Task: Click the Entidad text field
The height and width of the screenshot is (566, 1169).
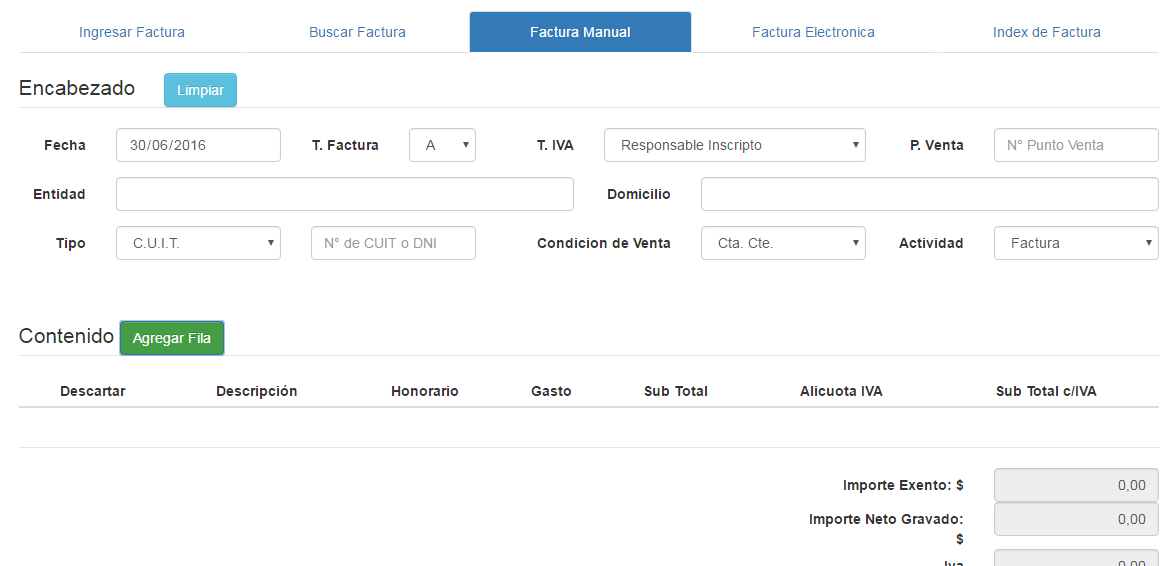Action: point(344,194)
